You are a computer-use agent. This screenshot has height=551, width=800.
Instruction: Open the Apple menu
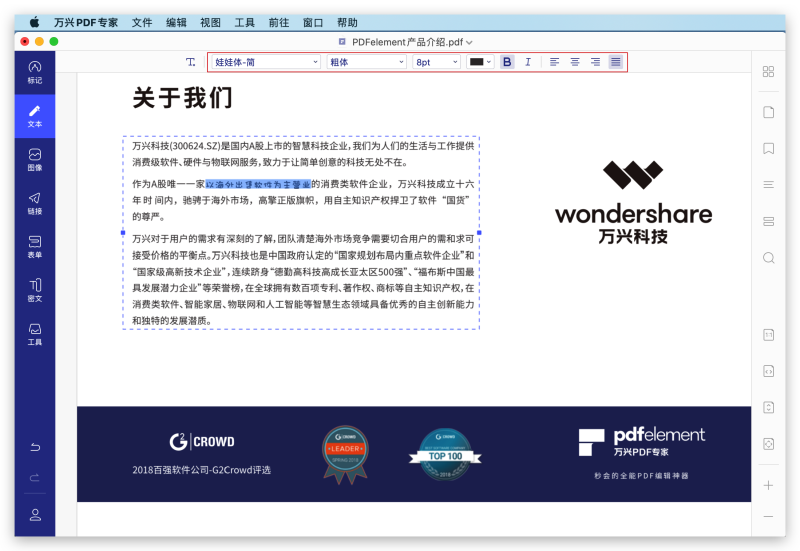(34, 22)
